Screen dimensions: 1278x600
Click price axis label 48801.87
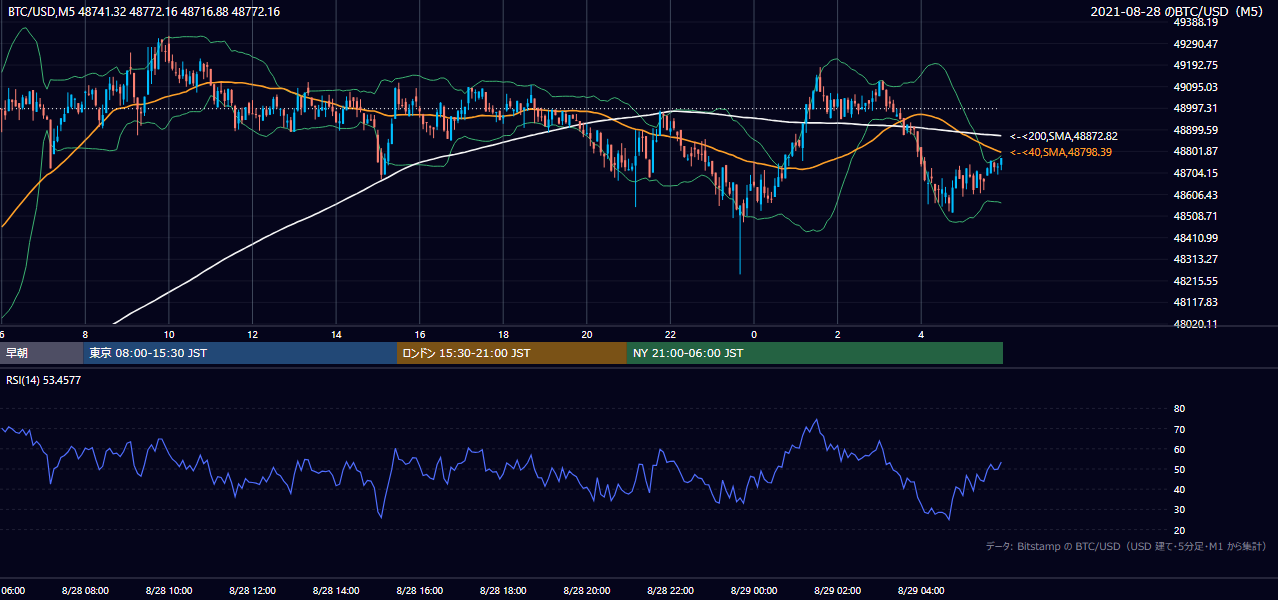1195,151
